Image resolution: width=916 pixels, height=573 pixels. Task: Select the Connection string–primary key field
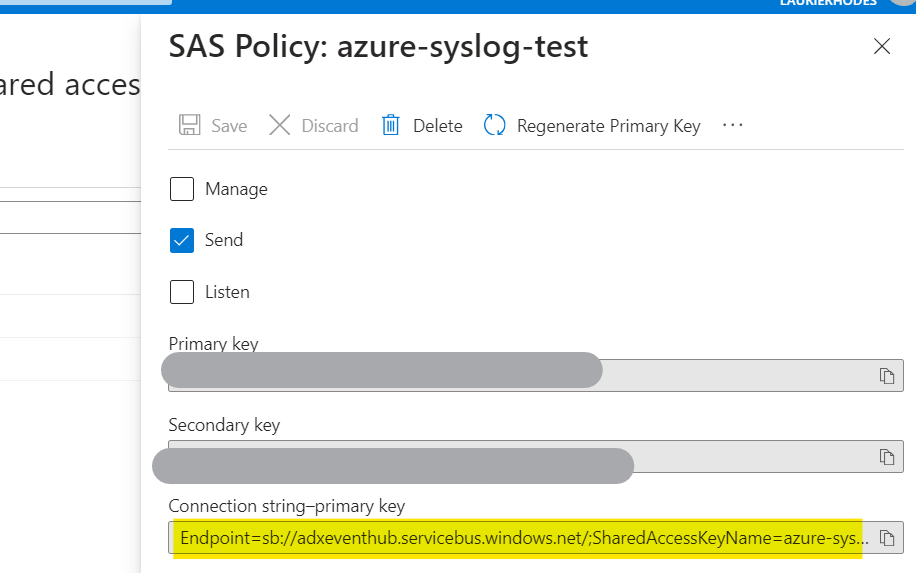(536, 537)
